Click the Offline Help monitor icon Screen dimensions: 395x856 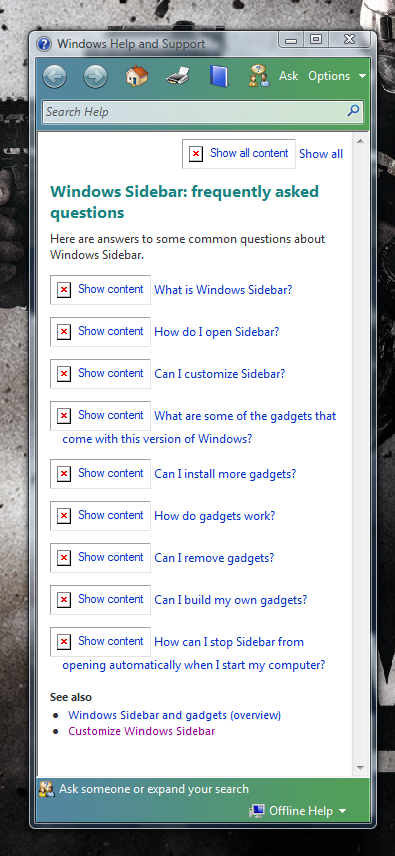(x=257, y=811)
